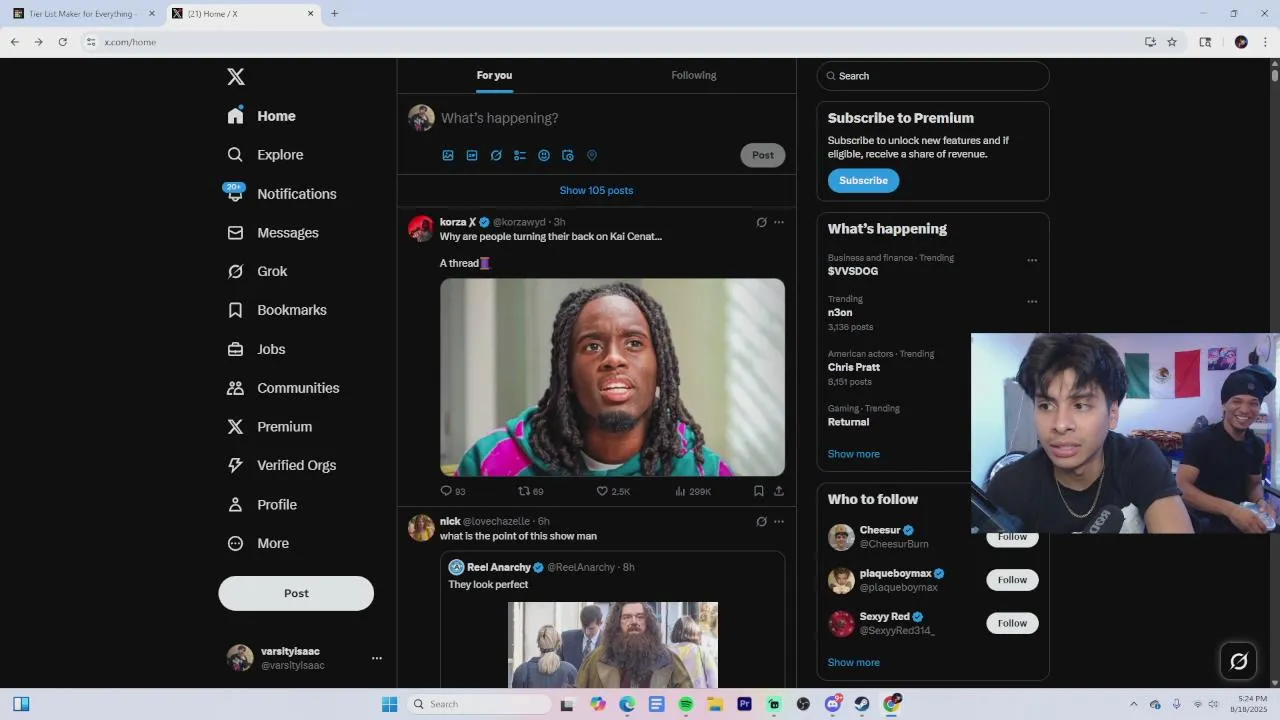
Task: Repost korza's Kai Cenat thread
Action: coord(531,491)
